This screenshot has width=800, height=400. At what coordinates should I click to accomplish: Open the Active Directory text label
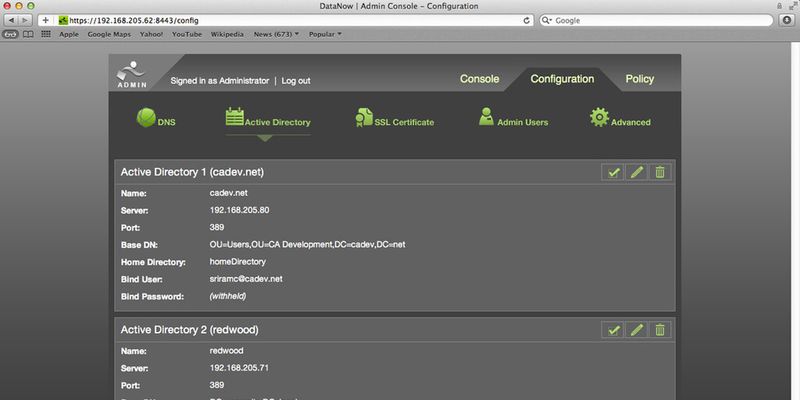click(278, 122)
